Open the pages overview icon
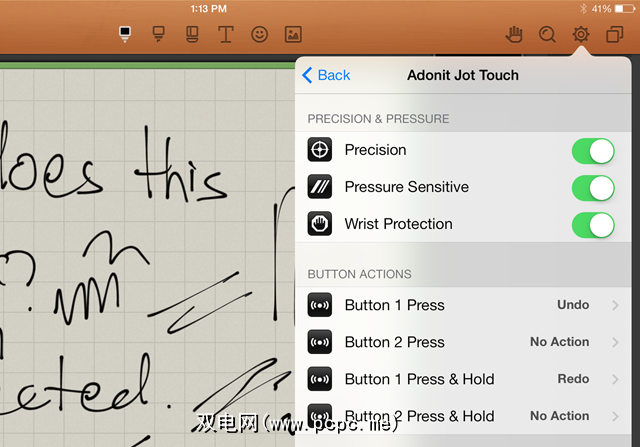The height and width of the screenshot is (447, 640). click(615, 35)
